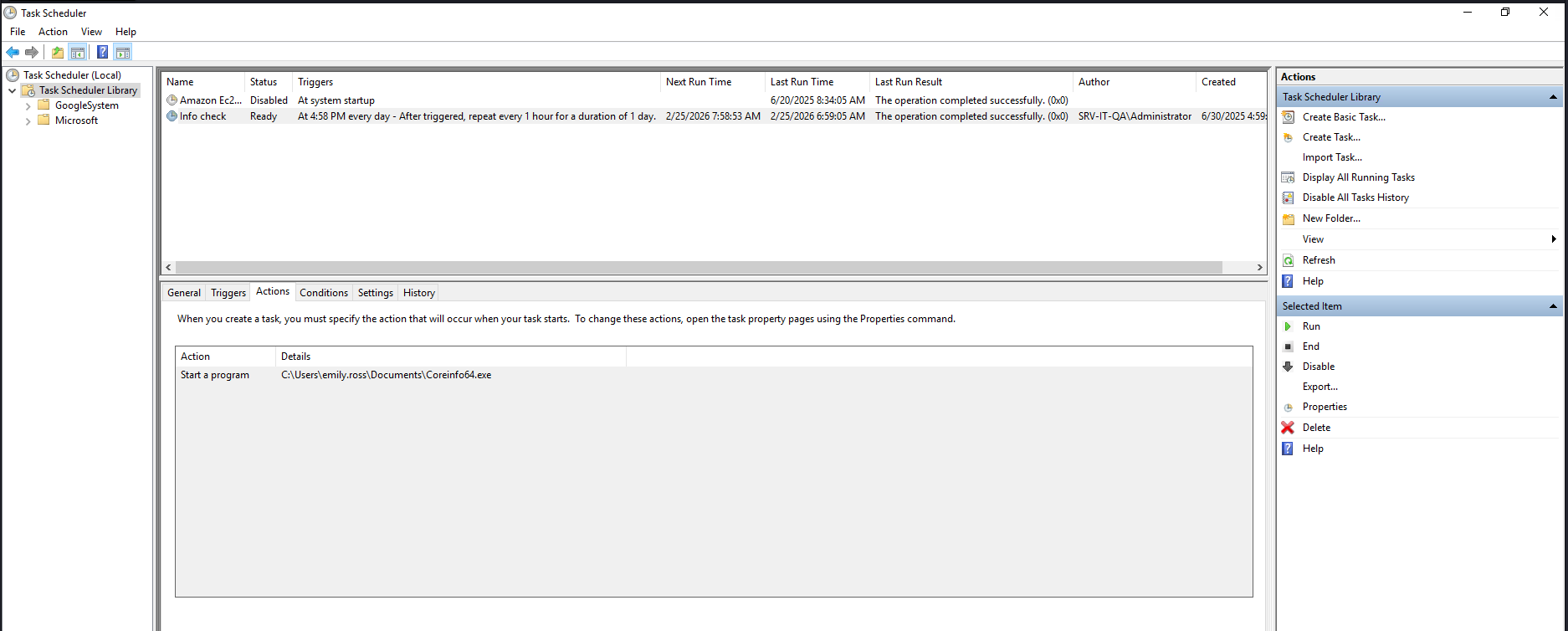Click the Microsoft folder icon
1568x631 pixels.
[44, 121]
